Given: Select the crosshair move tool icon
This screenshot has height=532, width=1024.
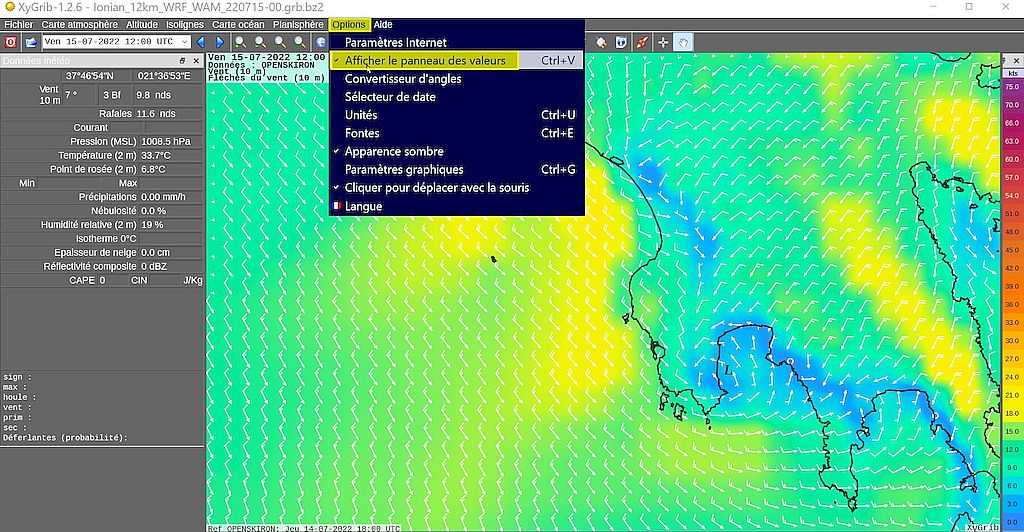Looking at the screenshot, I should [663, 42].
